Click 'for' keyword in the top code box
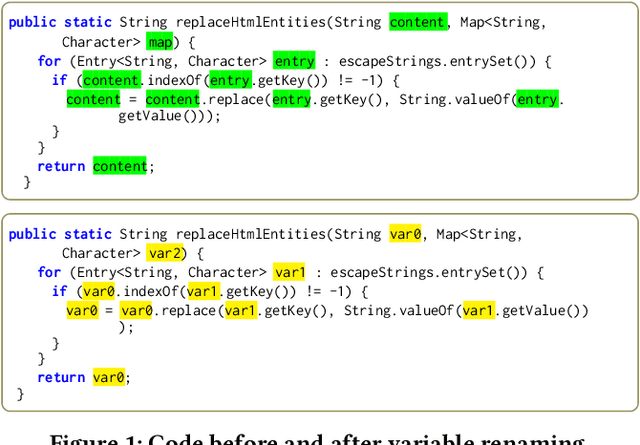 click(x=49, y=61)
